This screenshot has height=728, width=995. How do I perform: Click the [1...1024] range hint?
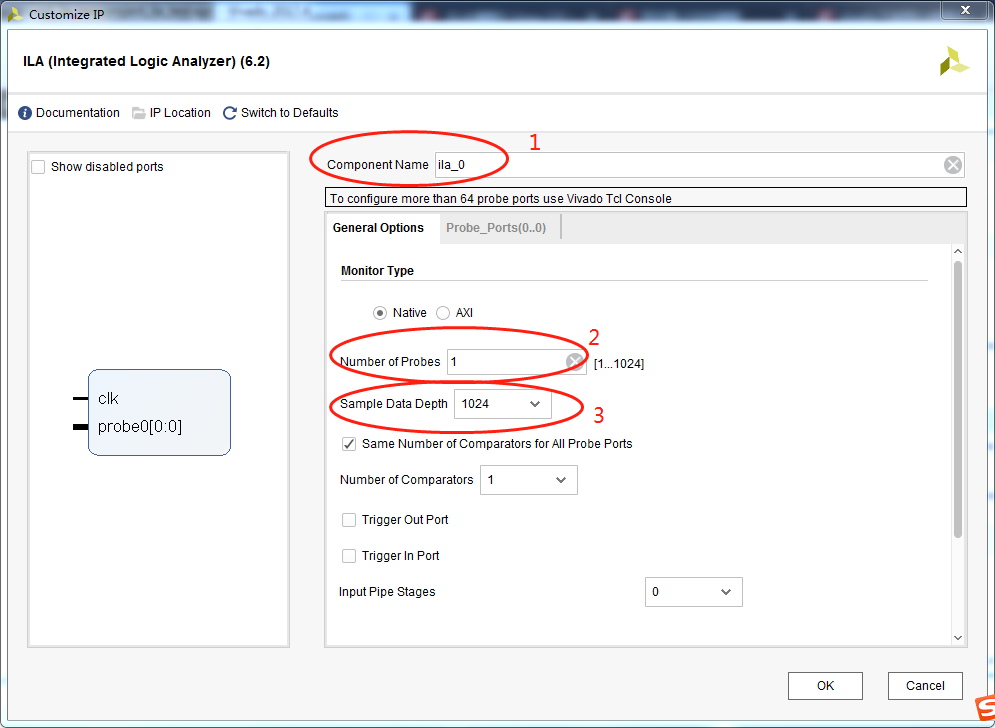(619, 364)
